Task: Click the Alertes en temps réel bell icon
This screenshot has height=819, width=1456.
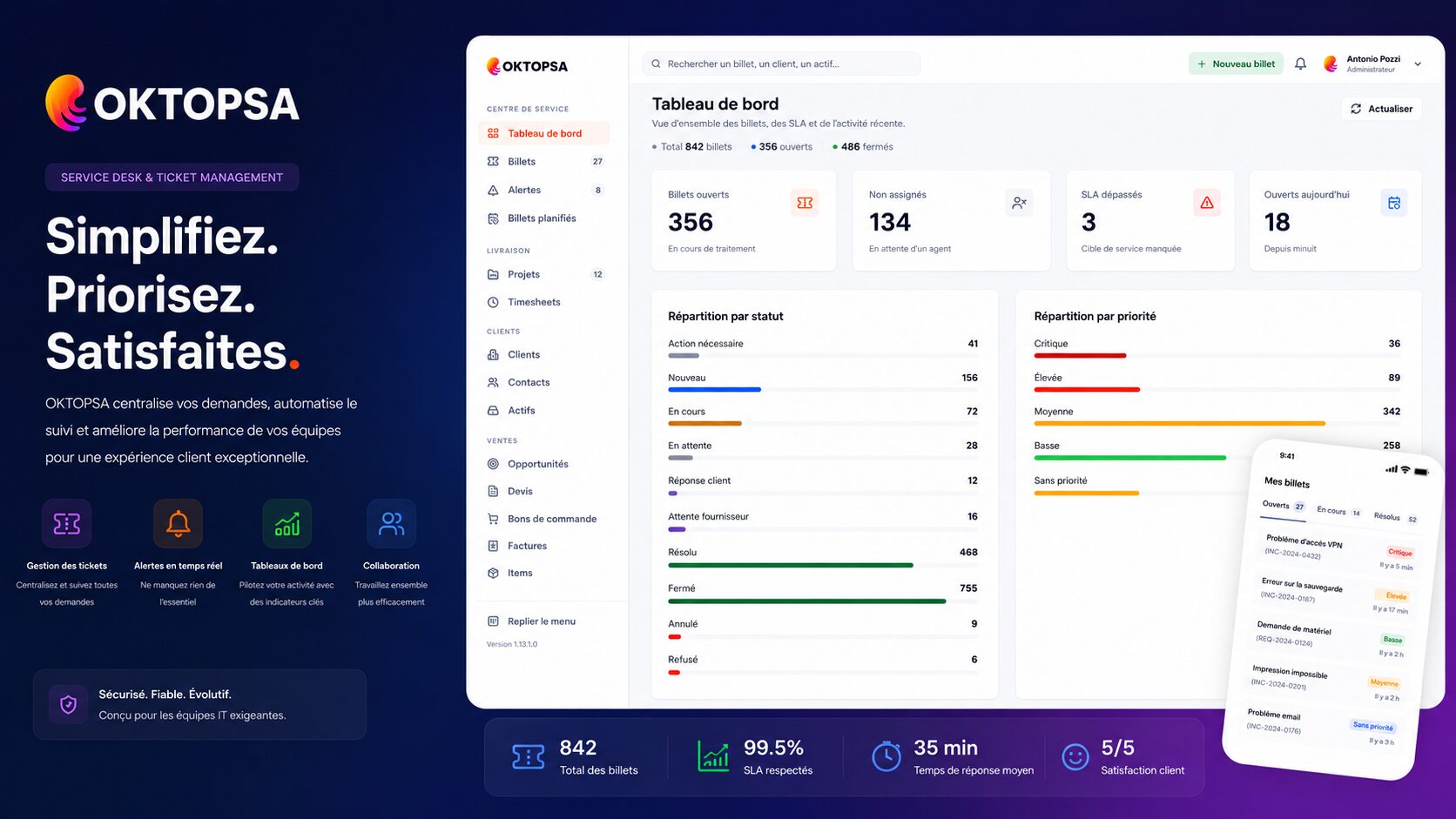Action: click(x=178, y=524)
